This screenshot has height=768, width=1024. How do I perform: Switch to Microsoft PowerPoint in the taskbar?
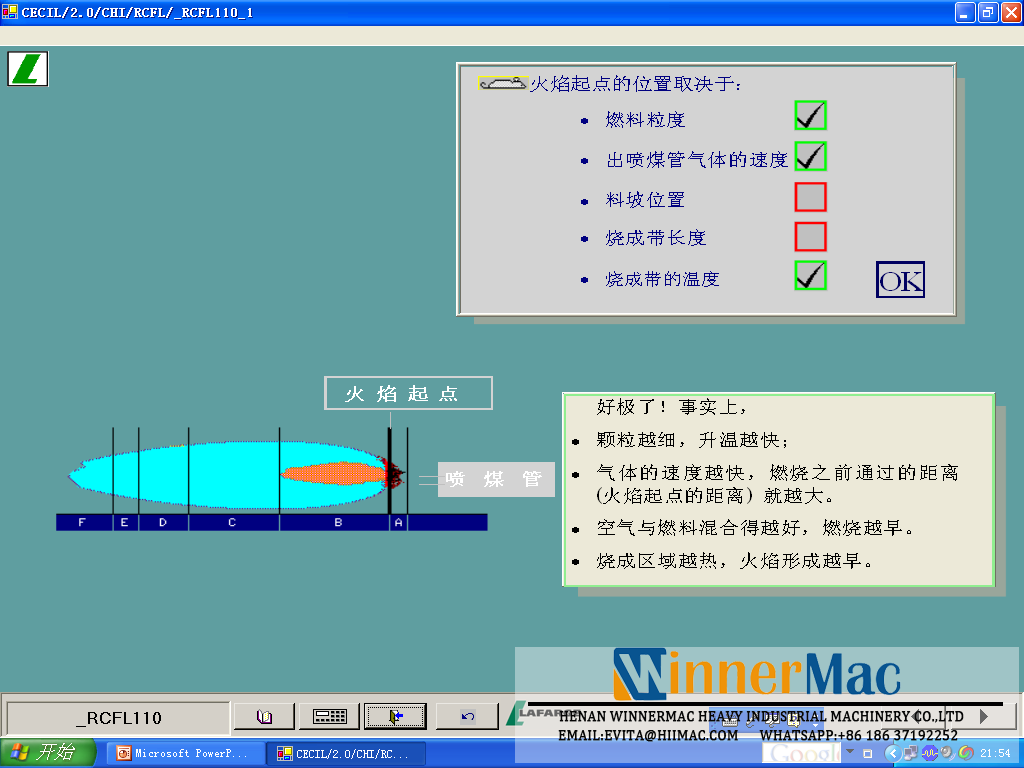tap(184, 754)
